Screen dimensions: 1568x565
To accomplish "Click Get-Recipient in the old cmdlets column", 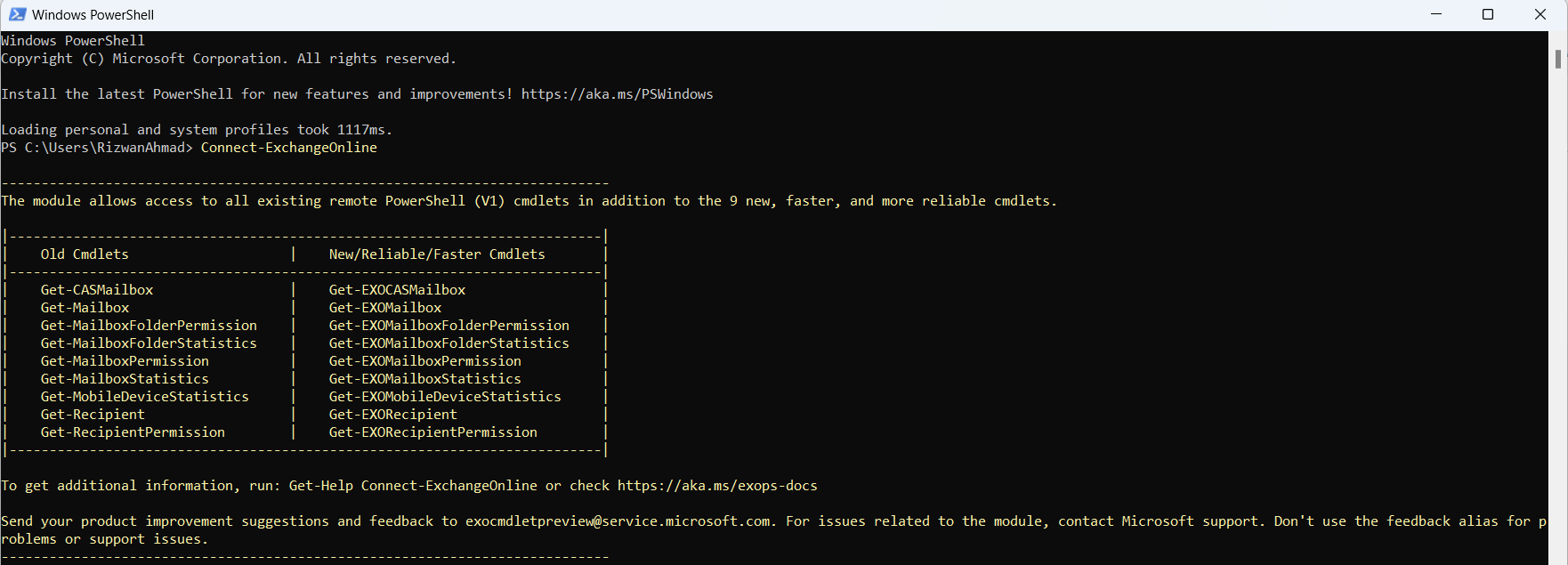I will [93, 415].
